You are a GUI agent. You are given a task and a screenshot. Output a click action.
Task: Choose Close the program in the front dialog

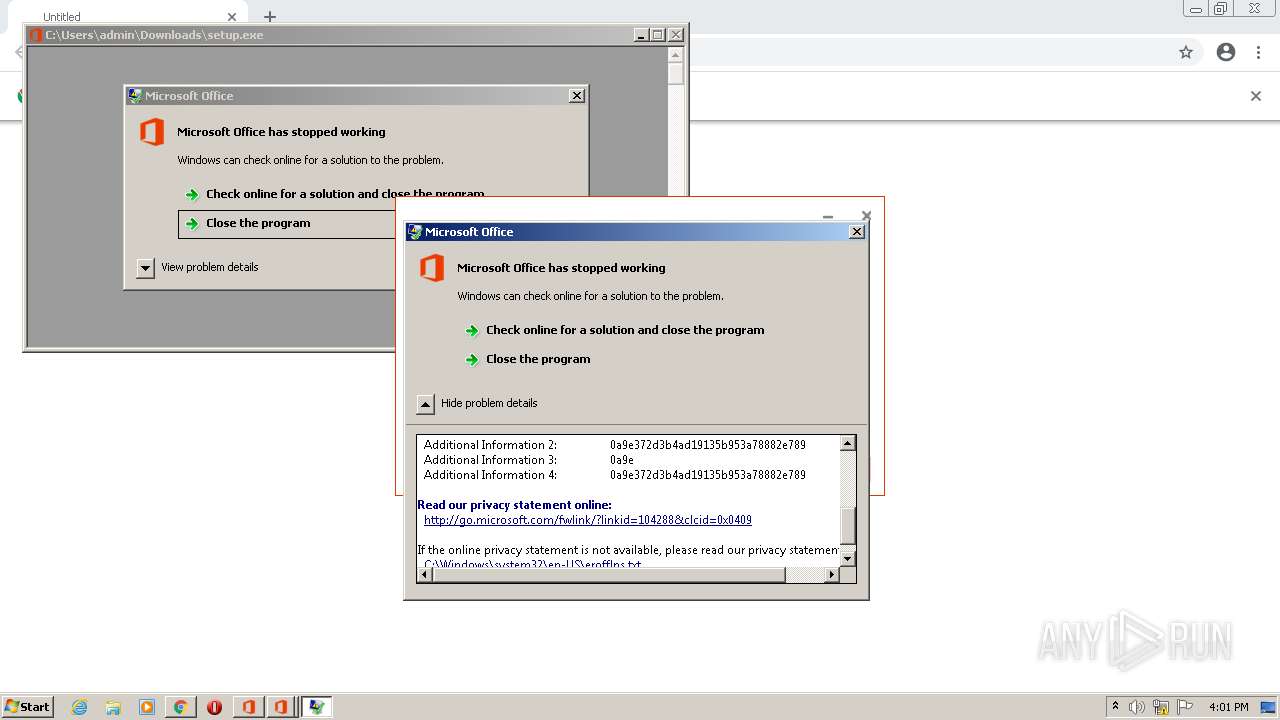coord(538,359)
